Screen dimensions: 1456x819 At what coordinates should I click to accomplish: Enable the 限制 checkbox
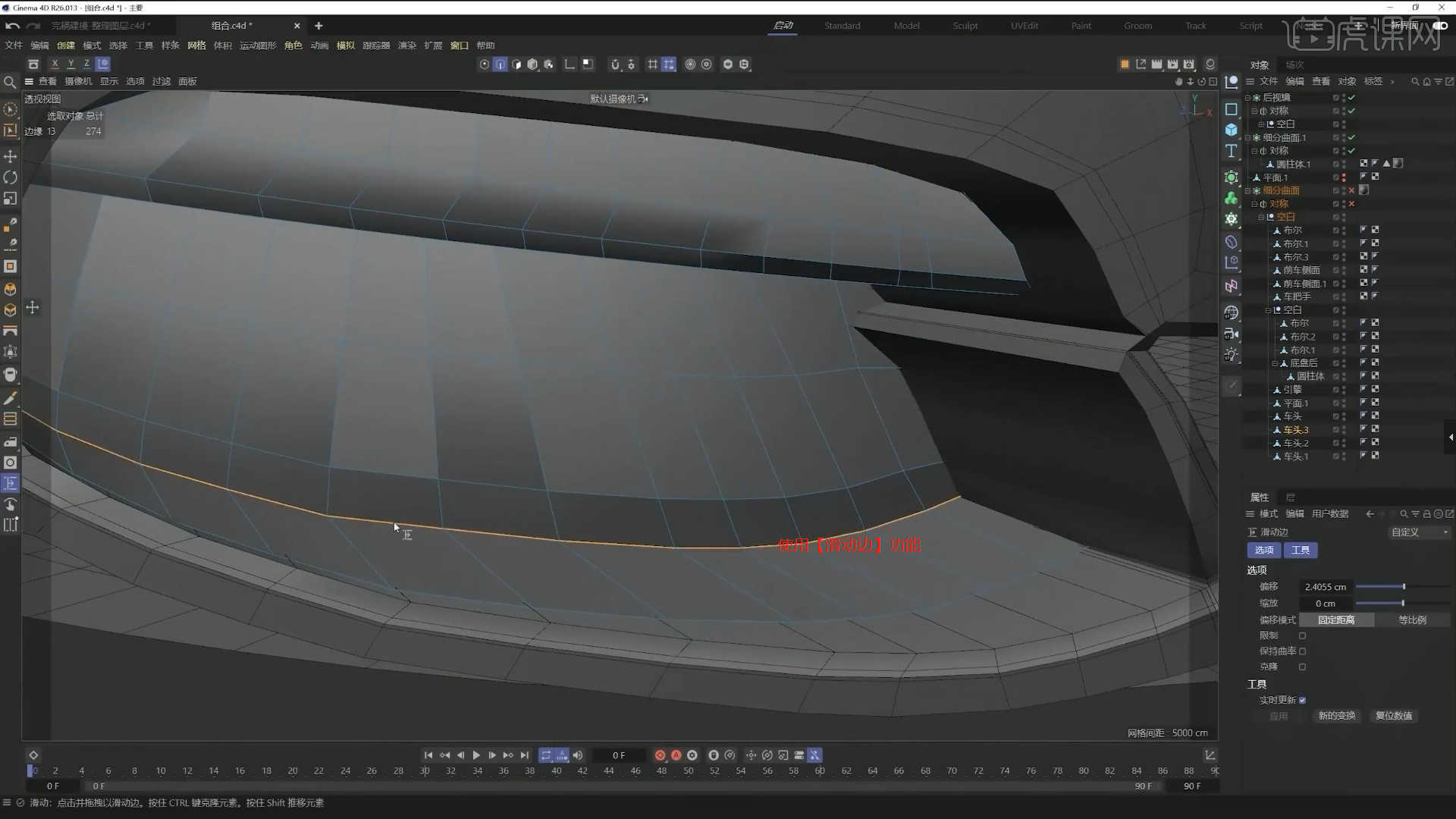[1302, 635]
